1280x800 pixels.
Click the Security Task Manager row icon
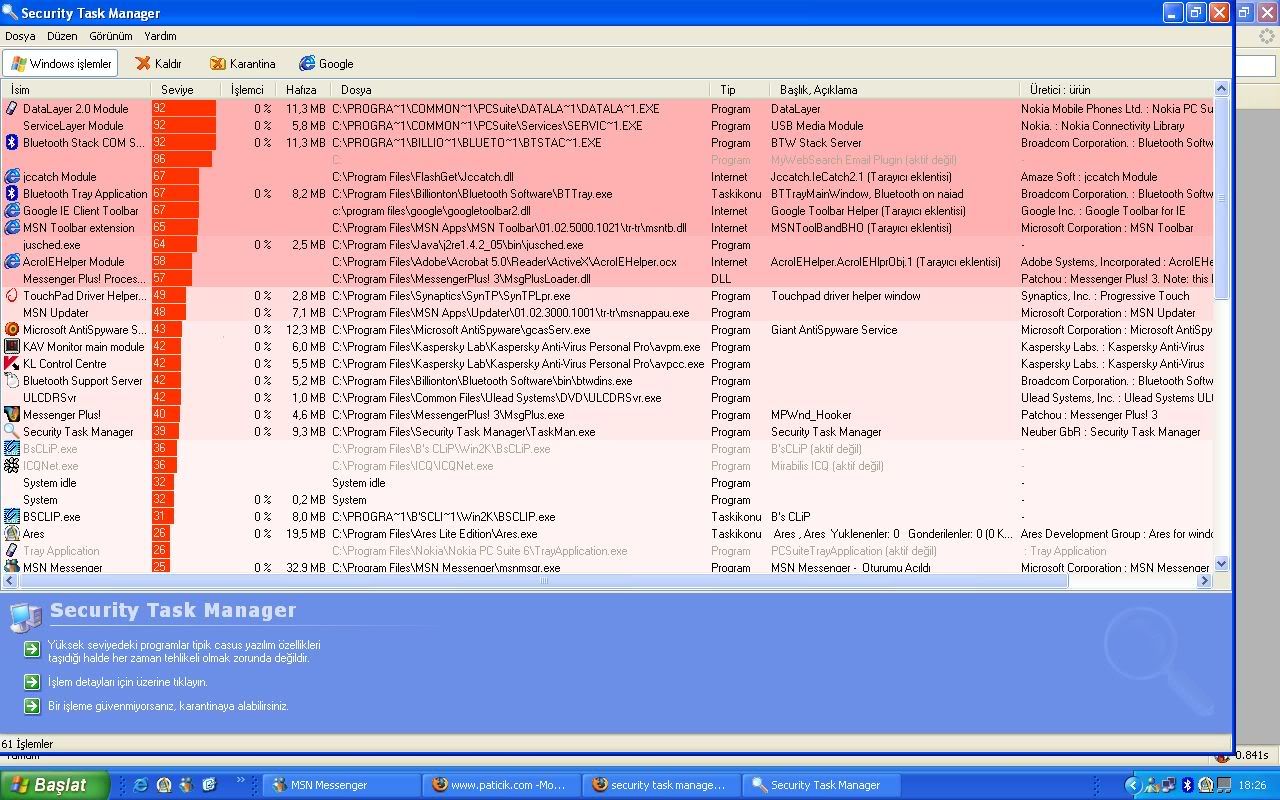[12, 432]
